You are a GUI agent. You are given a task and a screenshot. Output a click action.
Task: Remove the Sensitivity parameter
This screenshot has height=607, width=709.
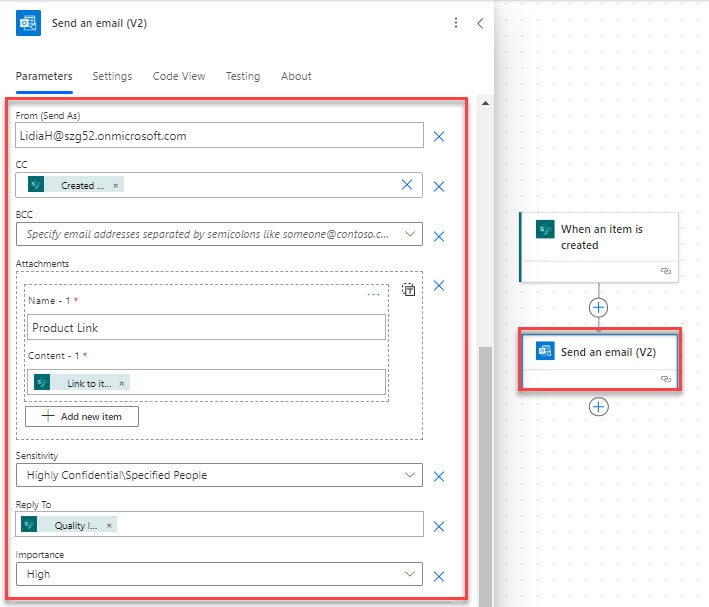(439, 477)
